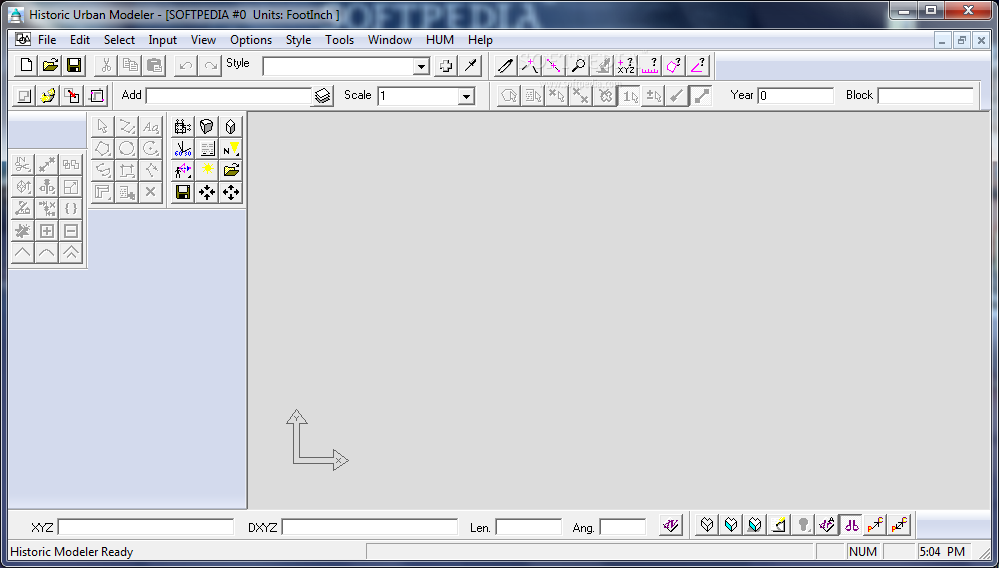Open the Input menu
Image resolution: width=999 pixels, height=568 pixels.
(x=162, y=39)
